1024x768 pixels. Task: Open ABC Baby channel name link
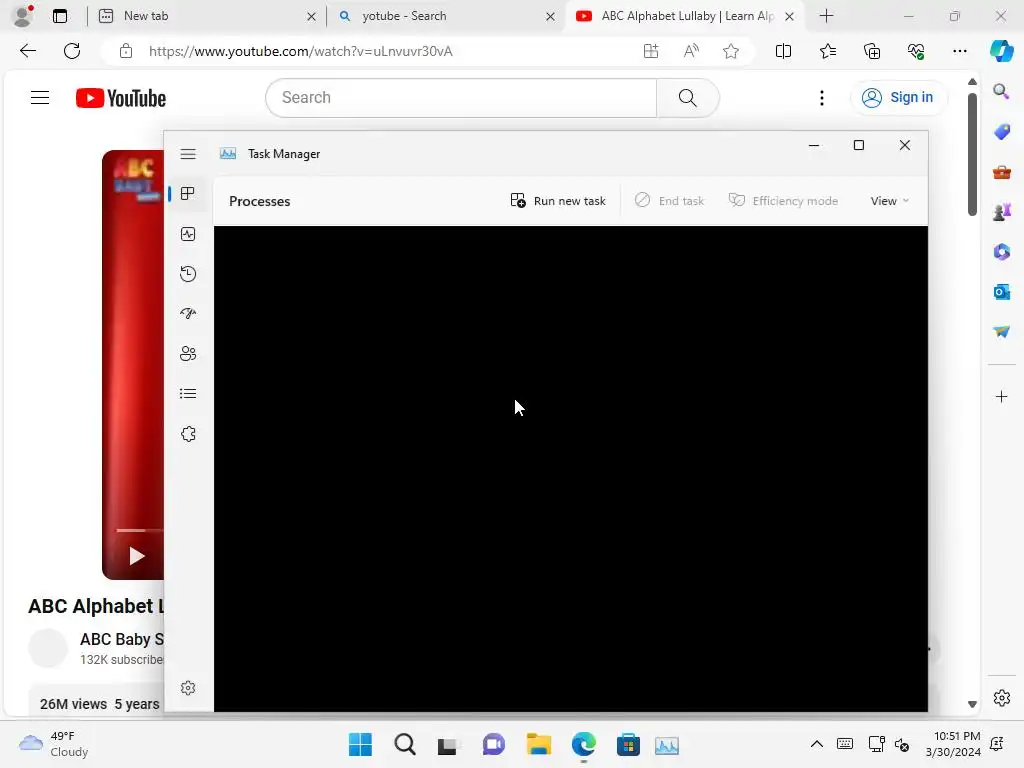pyautogui.click(x=121, y=639)
